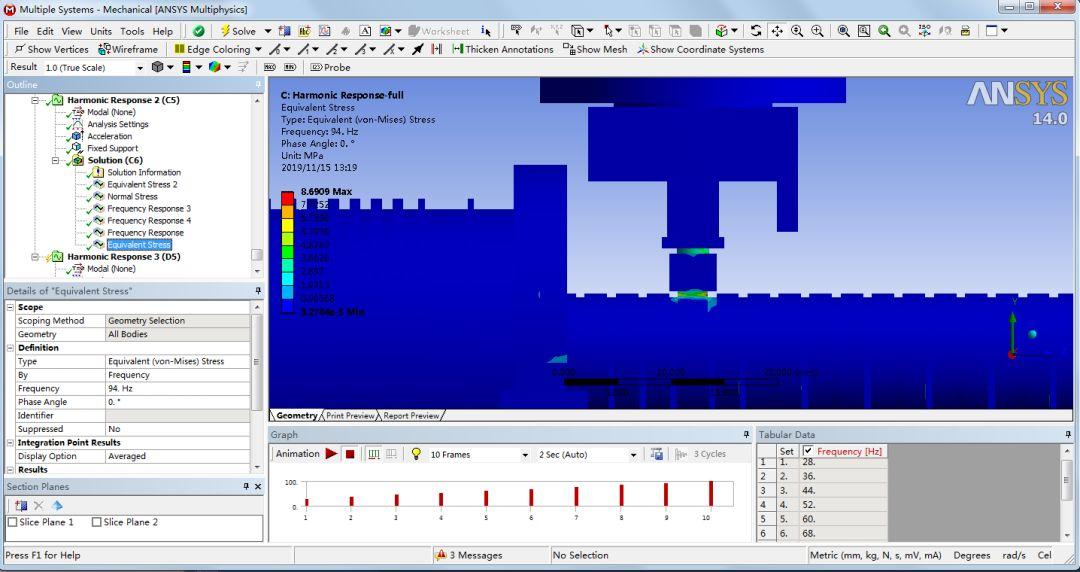Collapse Integration Point Results section
The width and height of the screenshot is (1080, 572).
coord(10,442)
